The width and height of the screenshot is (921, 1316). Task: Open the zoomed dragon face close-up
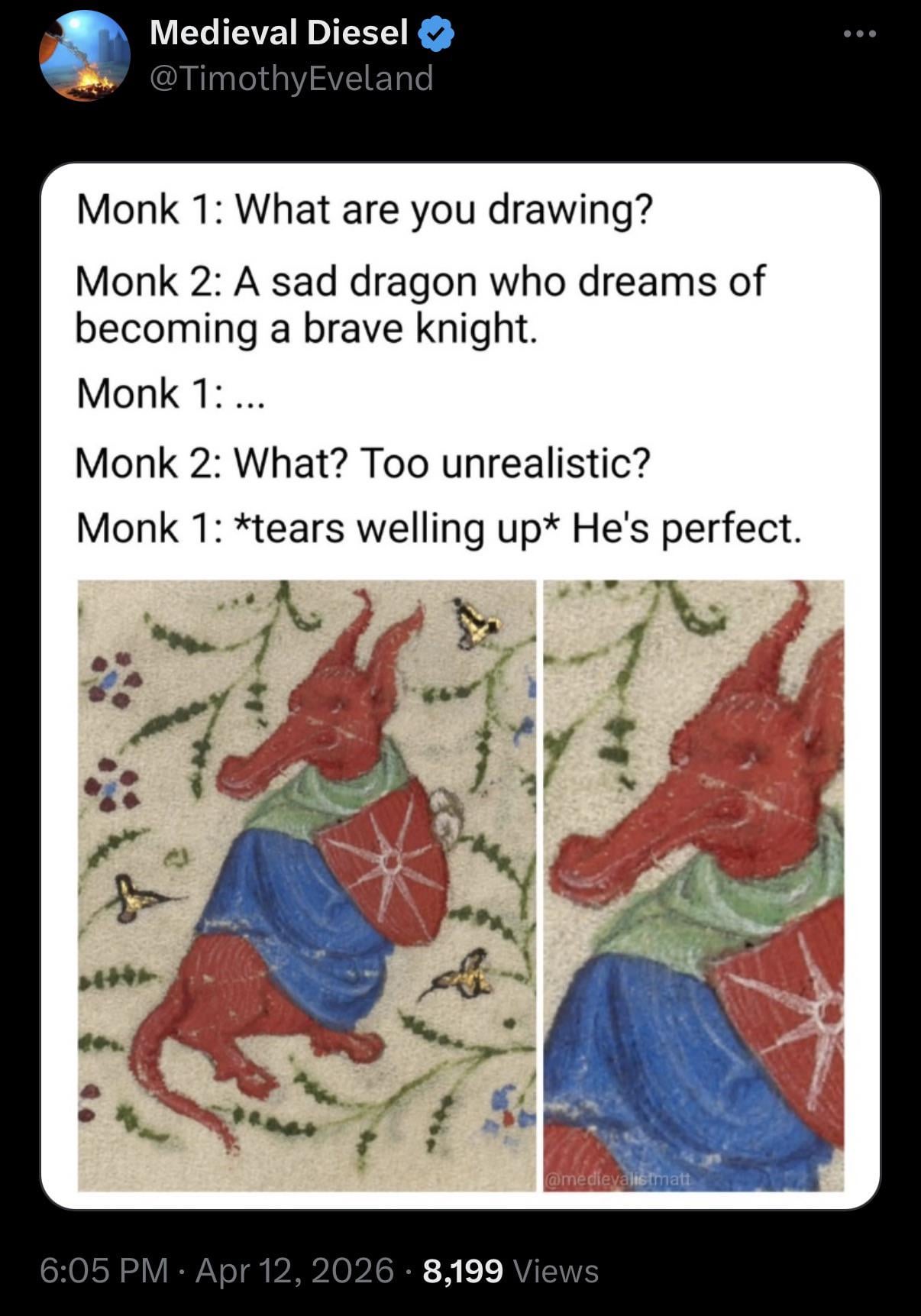pyautogui.click(x=694, y=885)
